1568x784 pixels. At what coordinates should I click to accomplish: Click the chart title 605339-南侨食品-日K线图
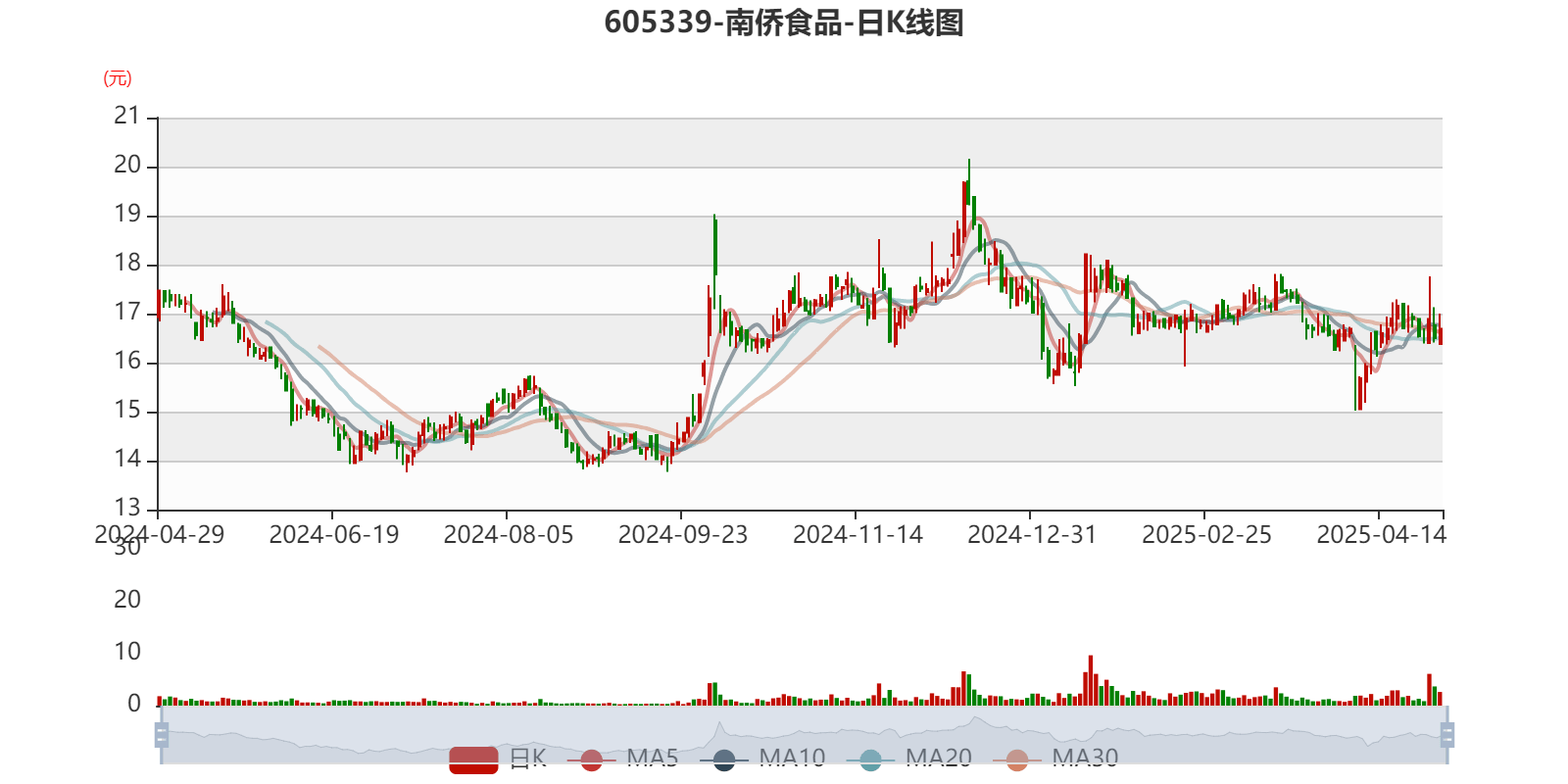click(784, 22)
